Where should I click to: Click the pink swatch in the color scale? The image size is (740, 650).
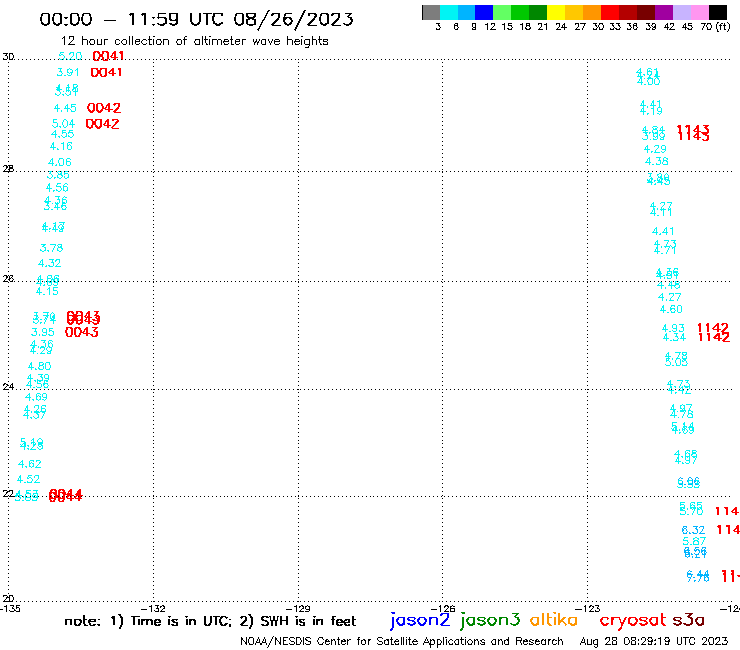[699, 12]
